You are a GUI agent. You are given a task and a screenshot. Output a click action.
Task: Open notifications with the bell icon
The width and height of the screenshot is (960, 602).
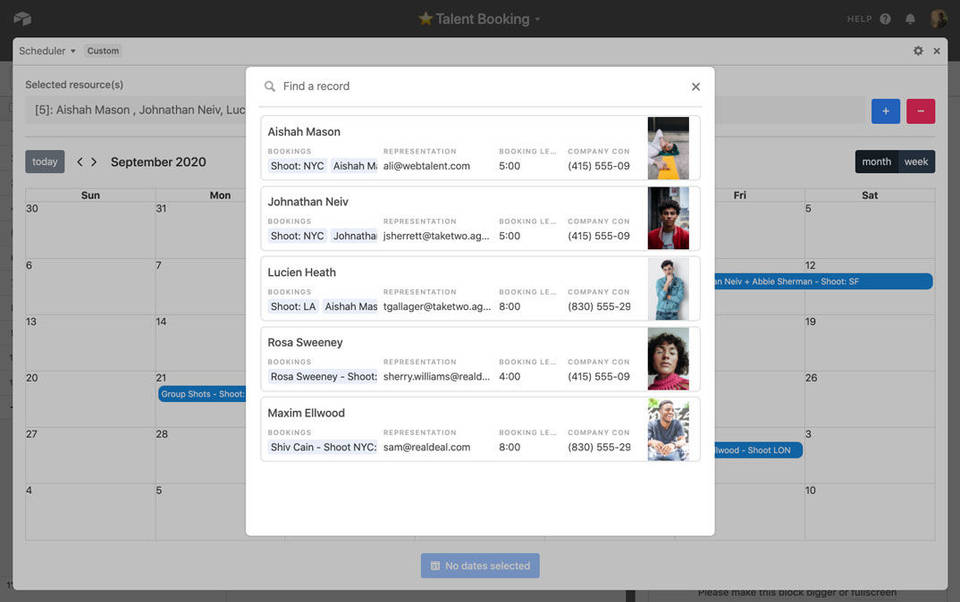[910, 18]
